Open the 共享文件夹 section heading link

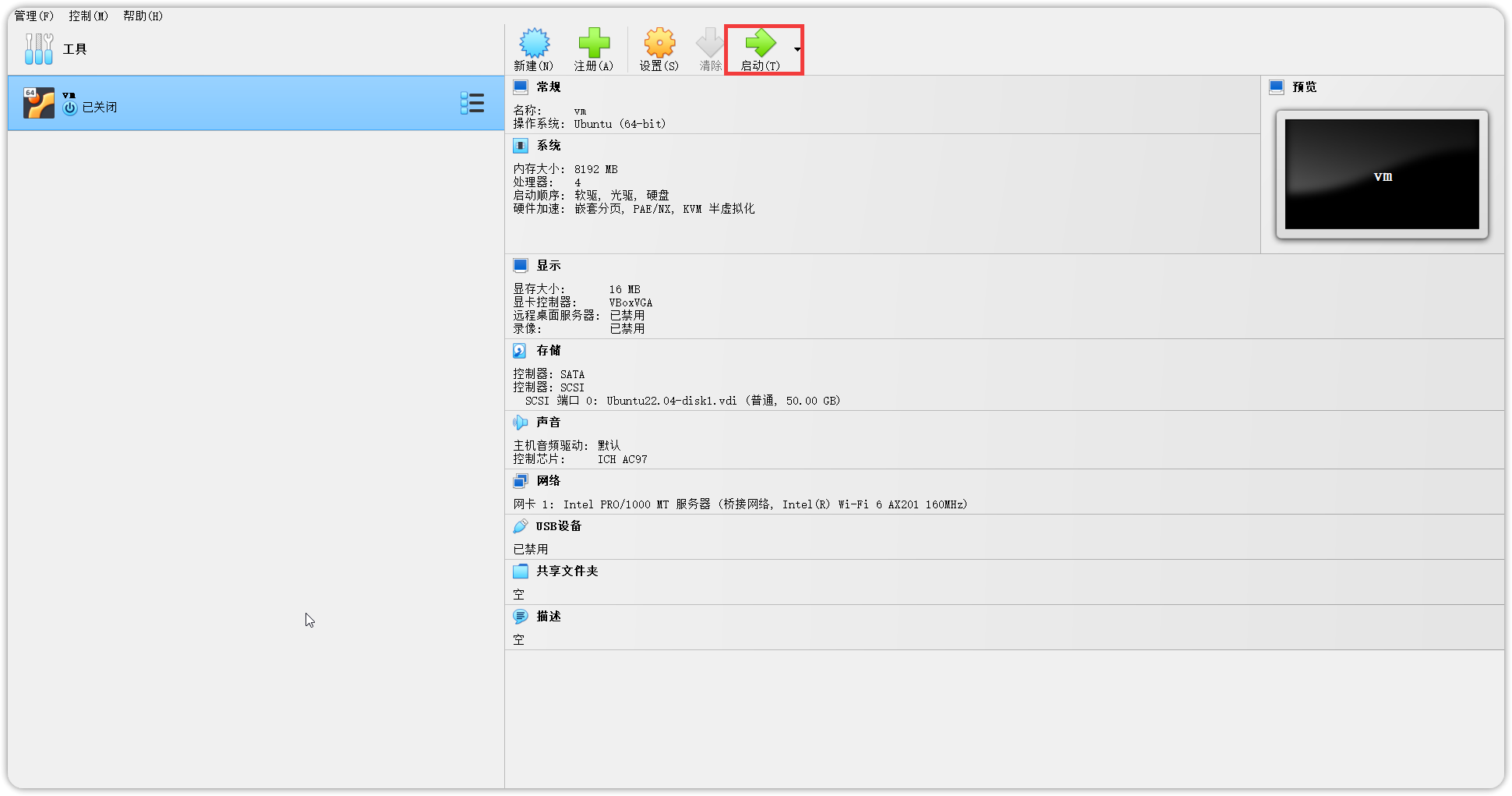pyautogui.click(x=567, y=571)
